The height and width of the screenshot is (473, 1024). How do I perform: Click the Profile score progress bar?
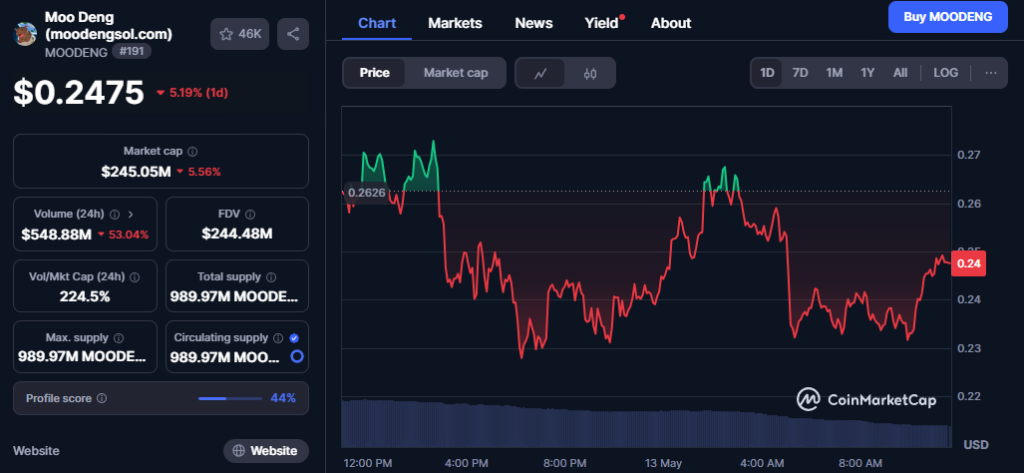(x=230, y=398)
